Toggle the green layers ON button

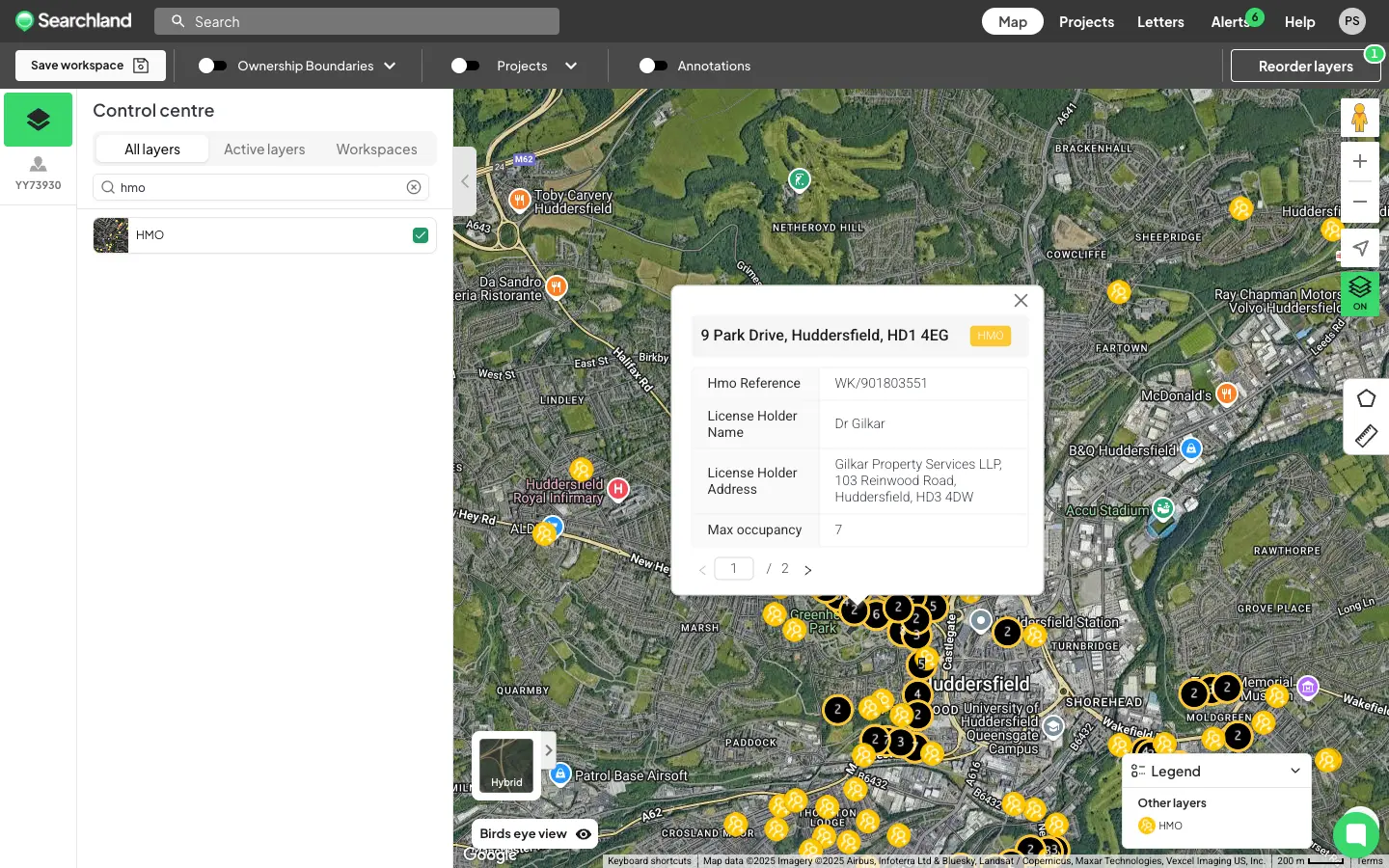pyautogui.click(x=1360, y=292)
